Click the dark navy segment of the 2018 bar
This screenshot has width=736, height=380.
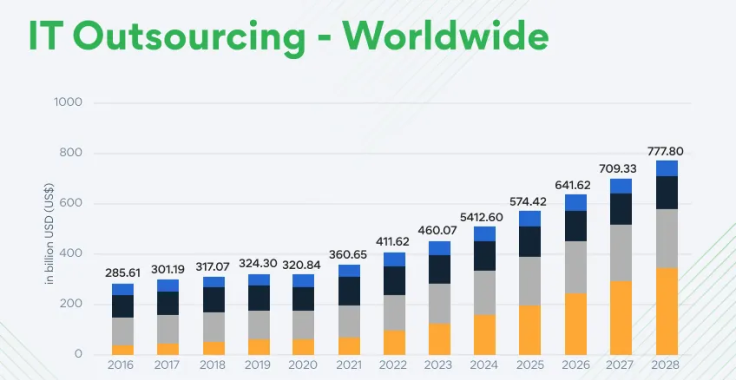[x=213, y=300]
